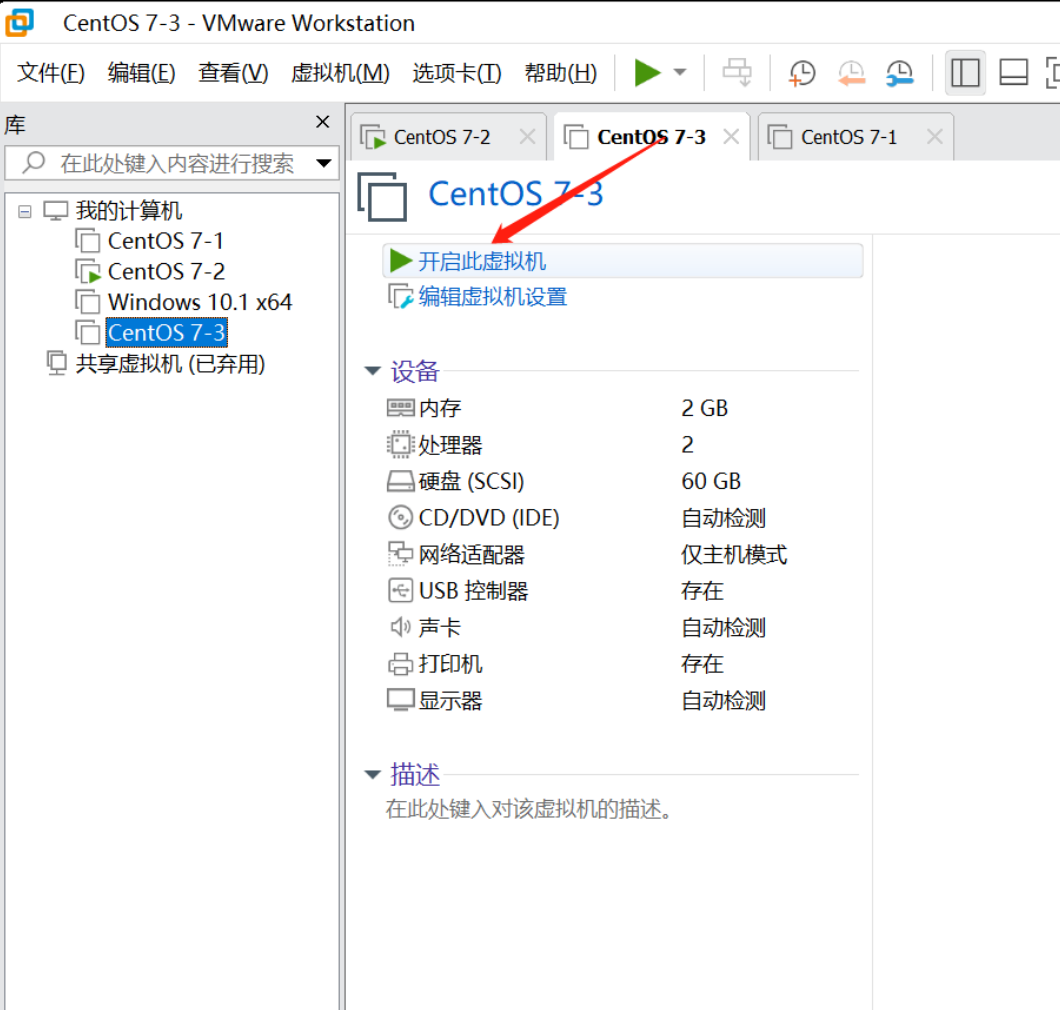Viewport: 1060px width, 1010px height.
Task: Open the 选项卡(T) menu
Action: (457, 72)
